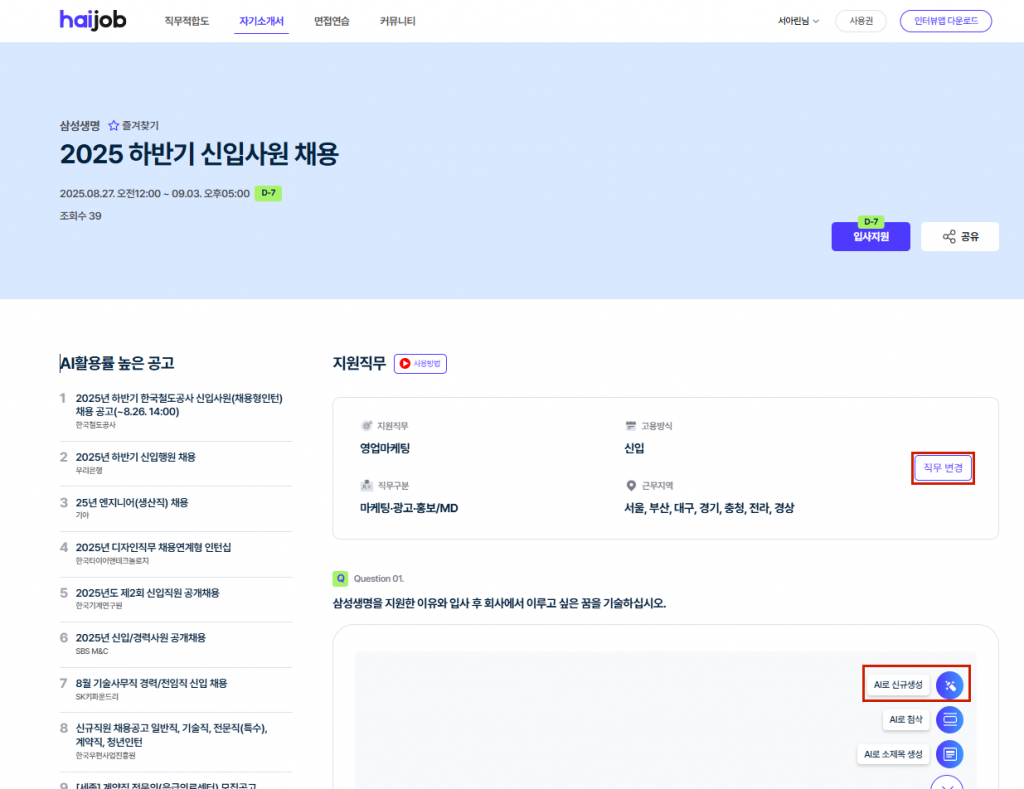Click into the essay answer text area

[x=665, y=720]
